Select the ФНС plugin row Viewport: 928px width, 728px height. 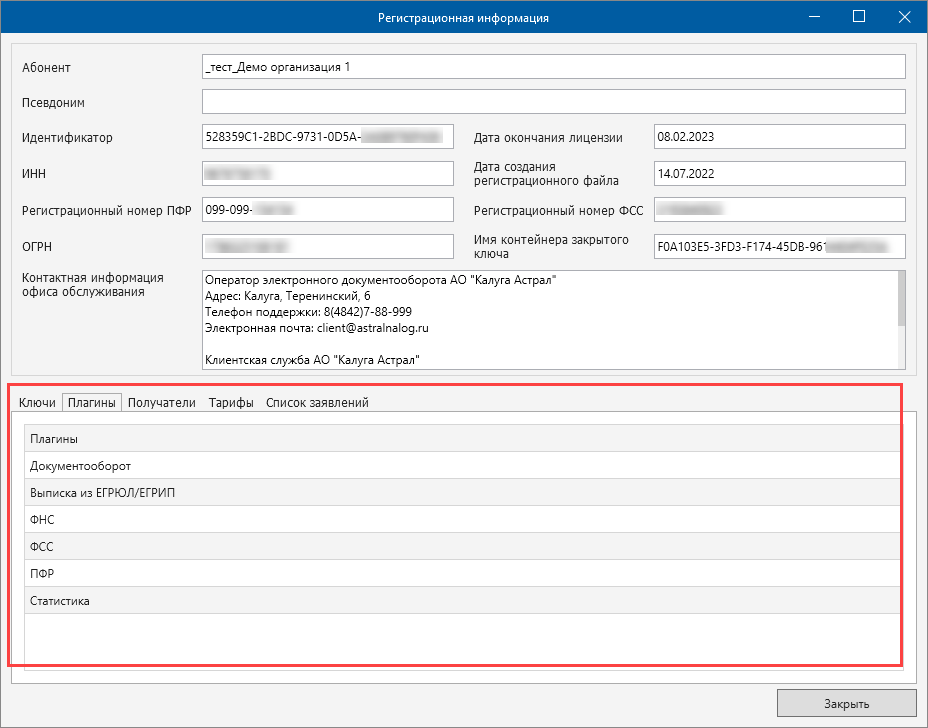point(462,520)
